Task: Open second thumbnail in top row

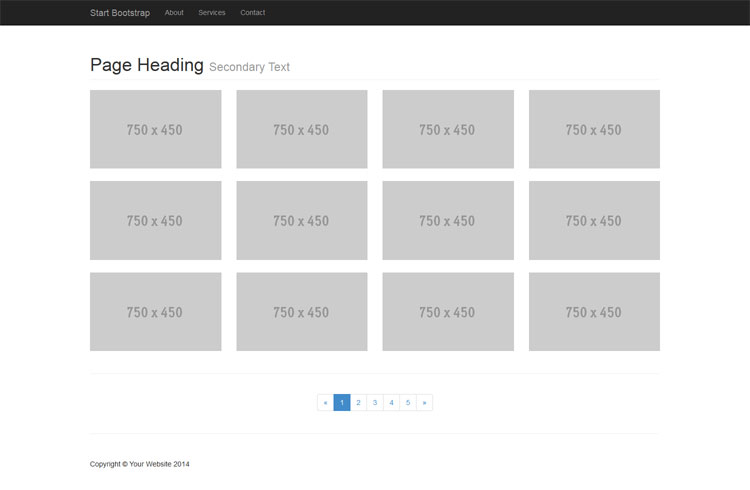Action: point(301,129)
